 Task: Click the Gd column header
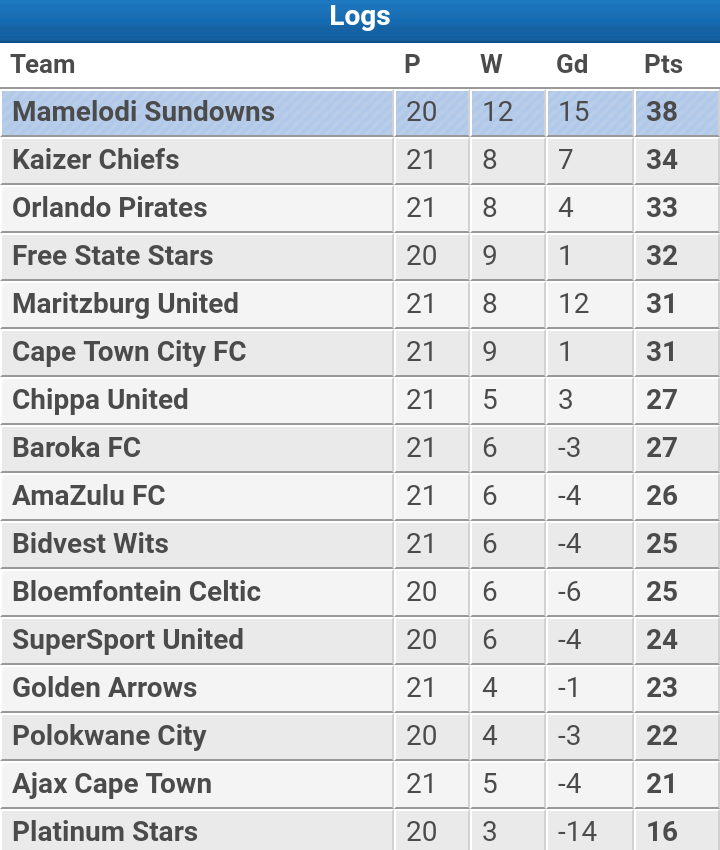point(572,65)
